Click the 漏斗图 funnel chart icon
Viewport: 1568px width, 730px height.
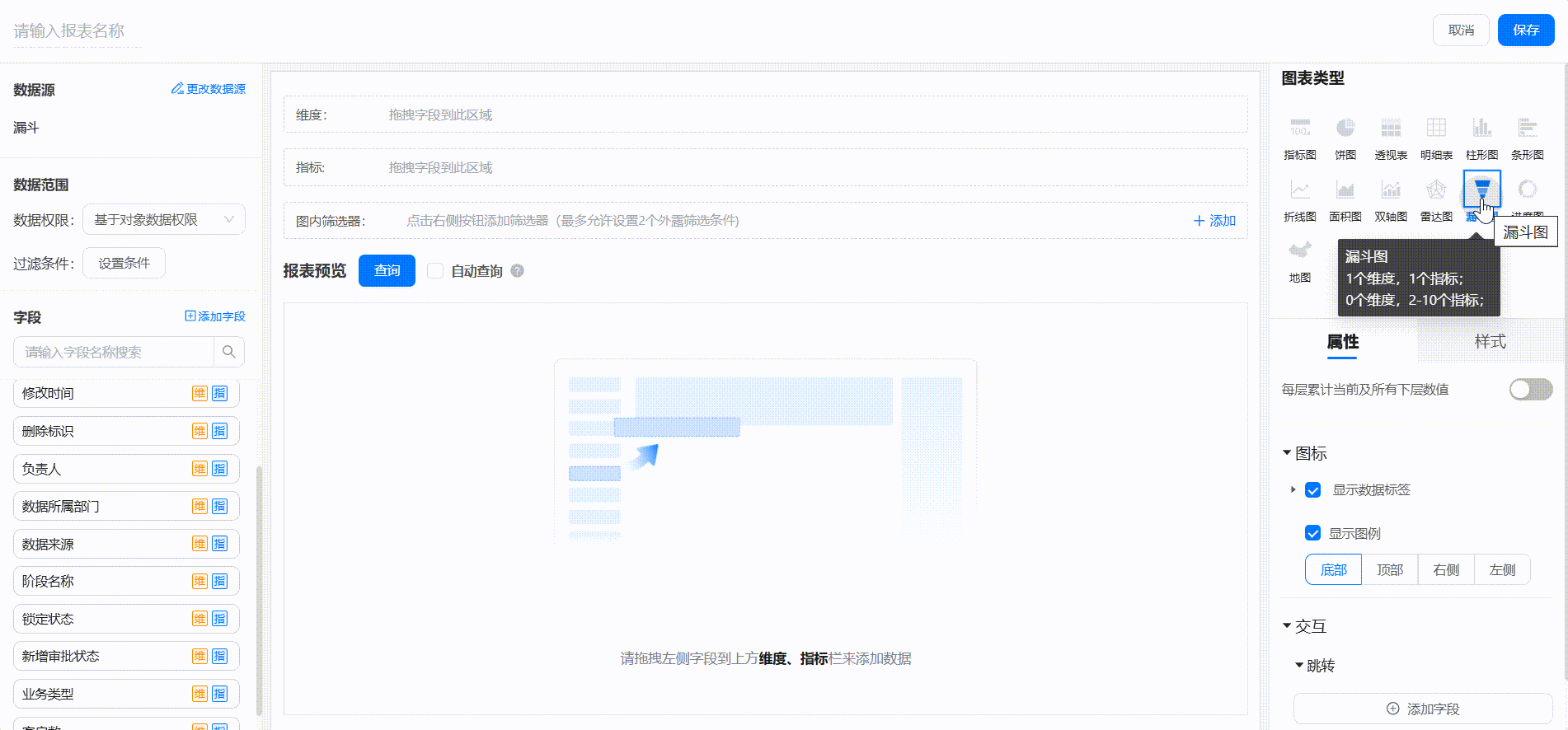1481,190
